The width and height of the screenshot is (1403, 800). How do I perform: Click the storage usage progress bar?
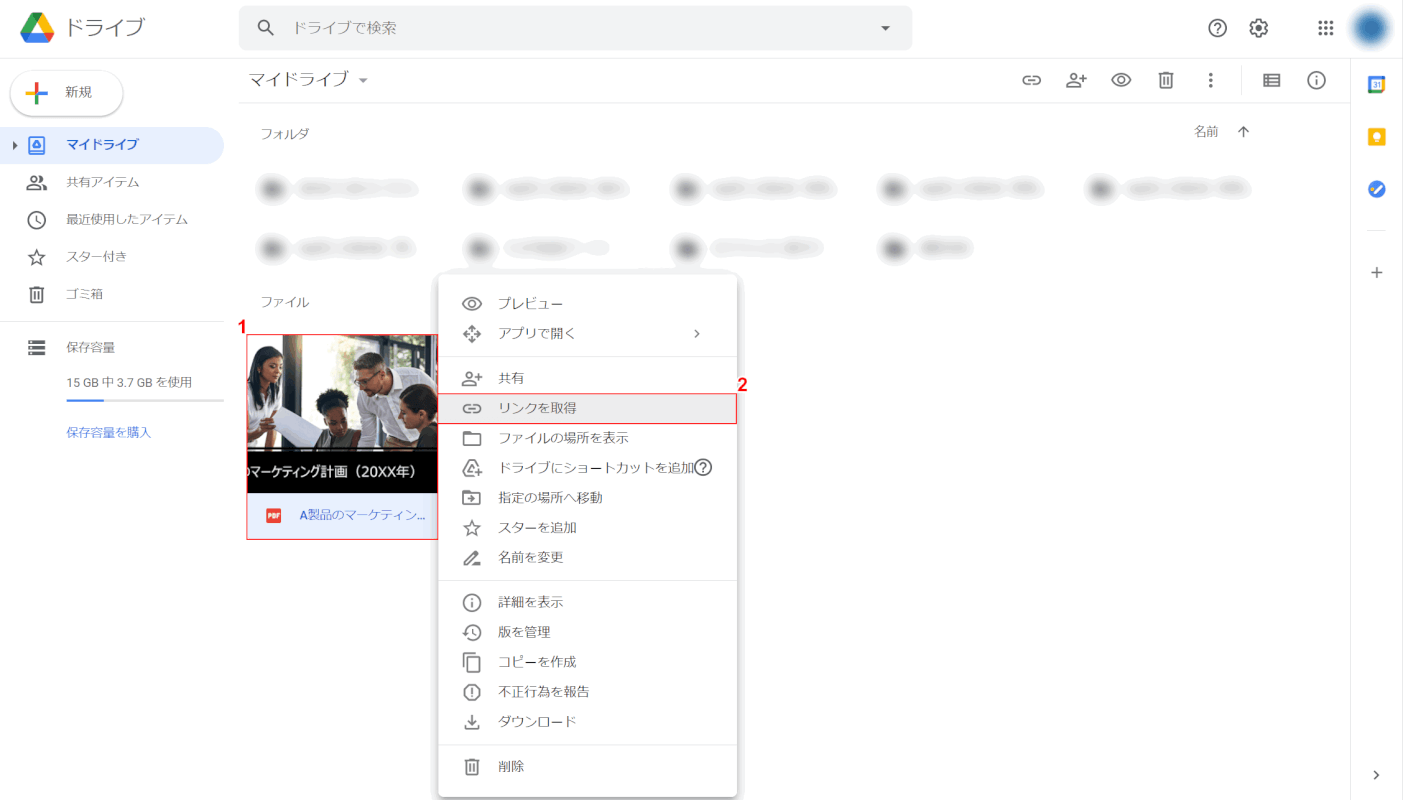coord(144,400)
